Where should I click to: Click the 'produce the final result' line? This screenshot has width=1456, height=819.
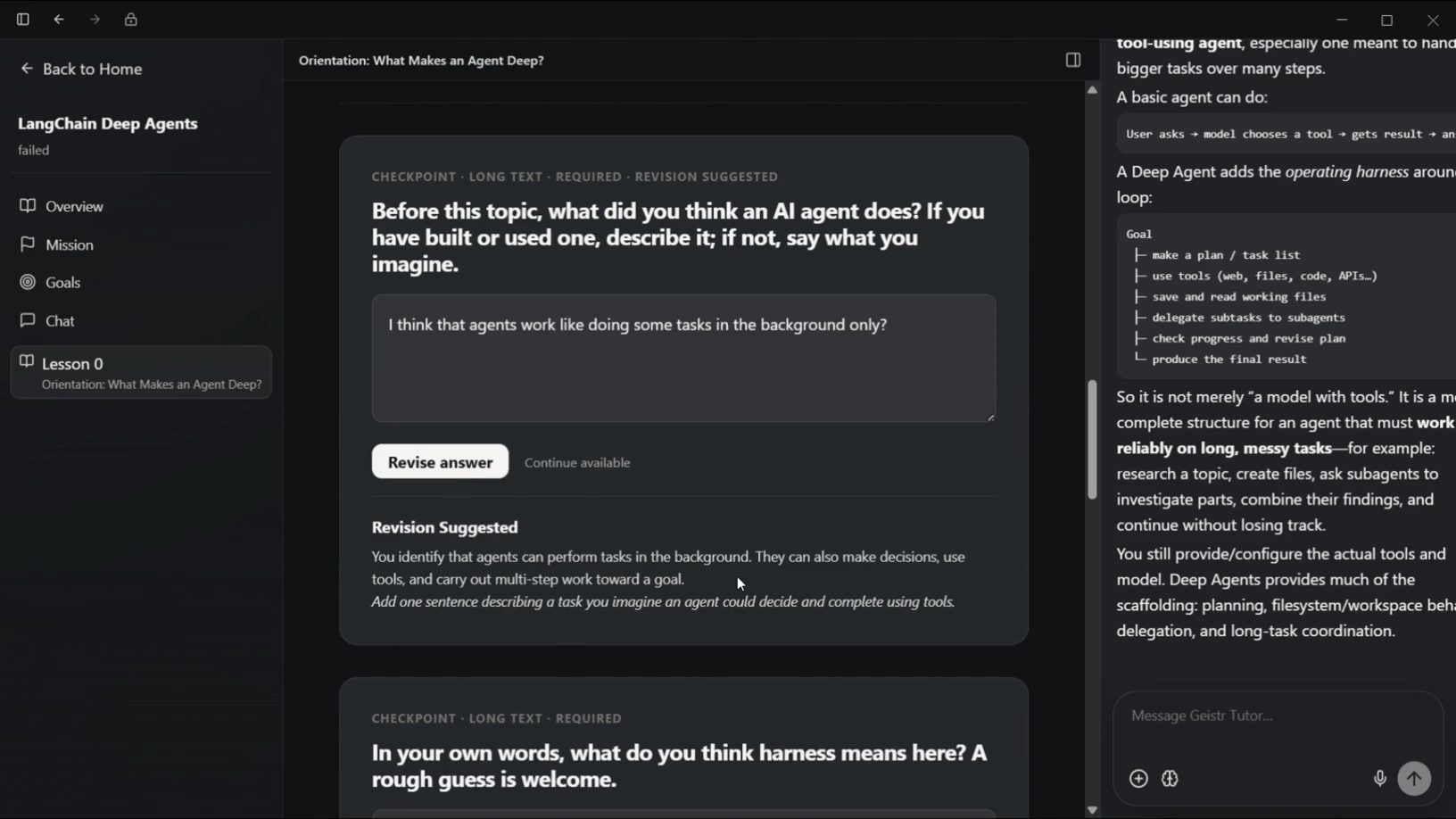tap(1228, 359)
